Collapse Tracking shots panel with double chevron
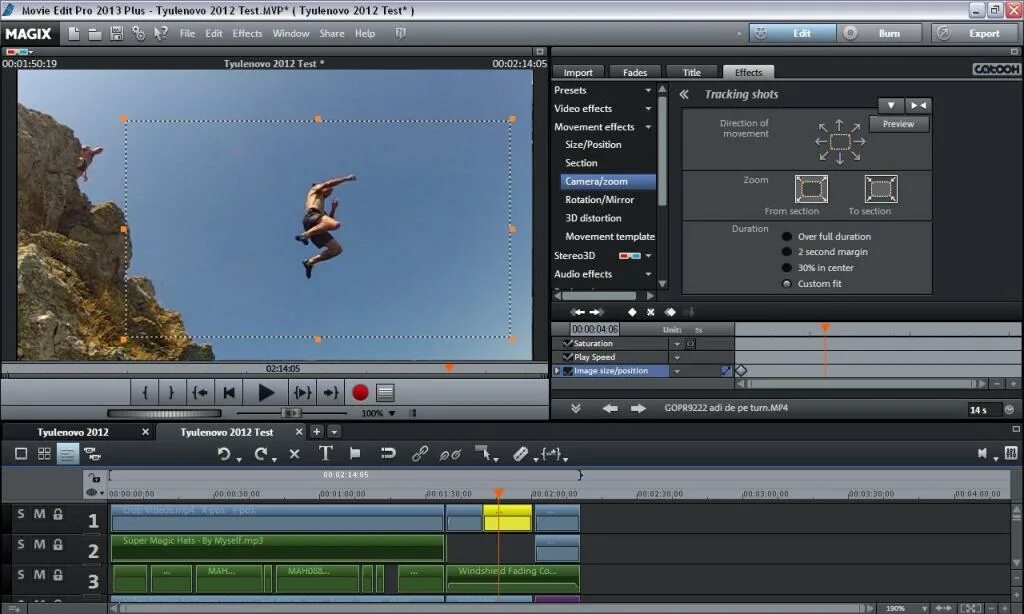 [x=684, y=94]
